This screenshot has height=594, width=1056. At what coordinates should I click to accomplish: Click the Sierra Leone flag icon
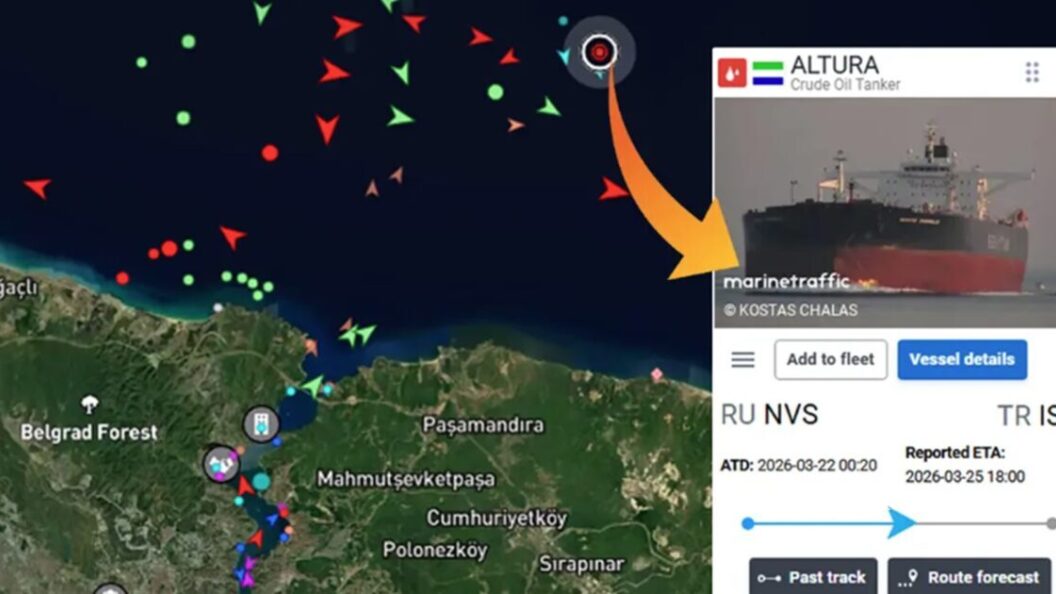768,73
